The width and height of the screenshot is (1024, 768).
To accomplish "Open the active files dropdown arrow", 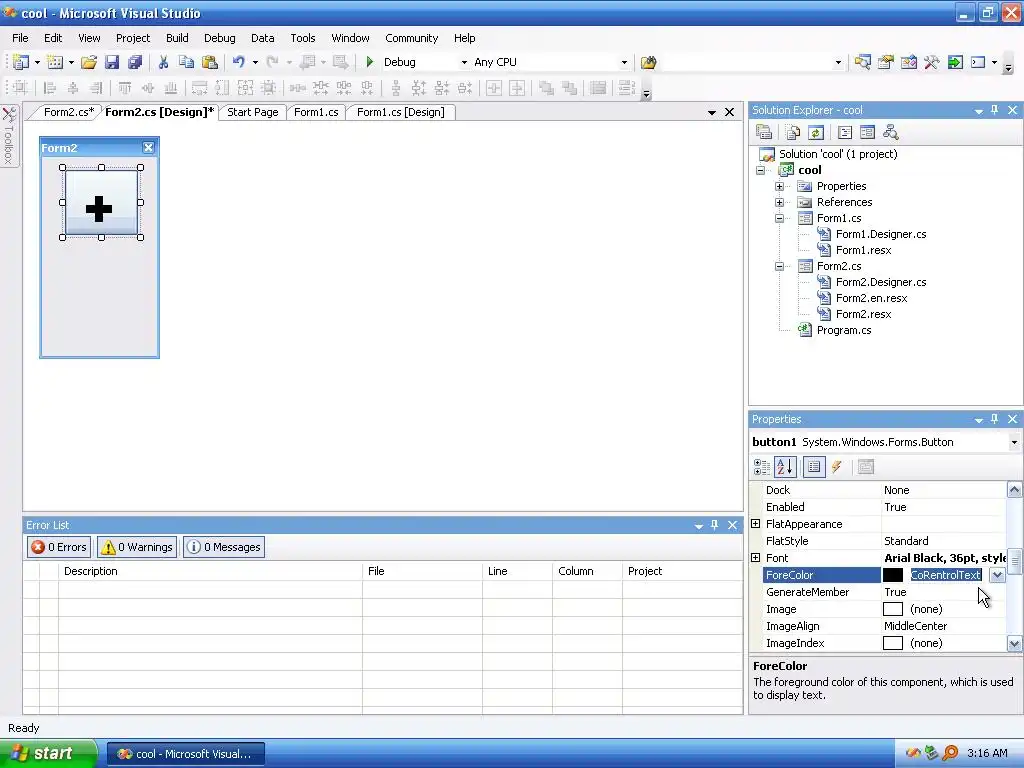I will click(x=712, y=113).
